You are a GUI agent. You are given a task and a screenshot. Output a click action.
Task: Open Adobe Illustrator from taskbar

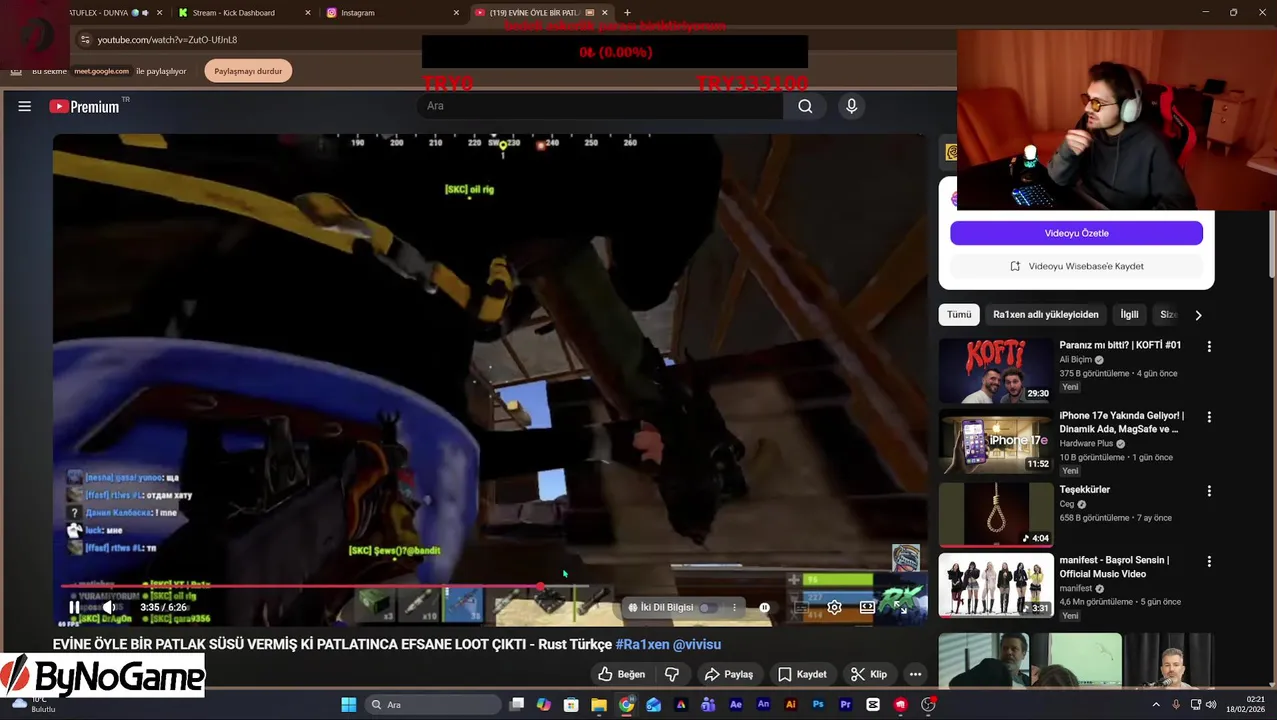[791, 705]
